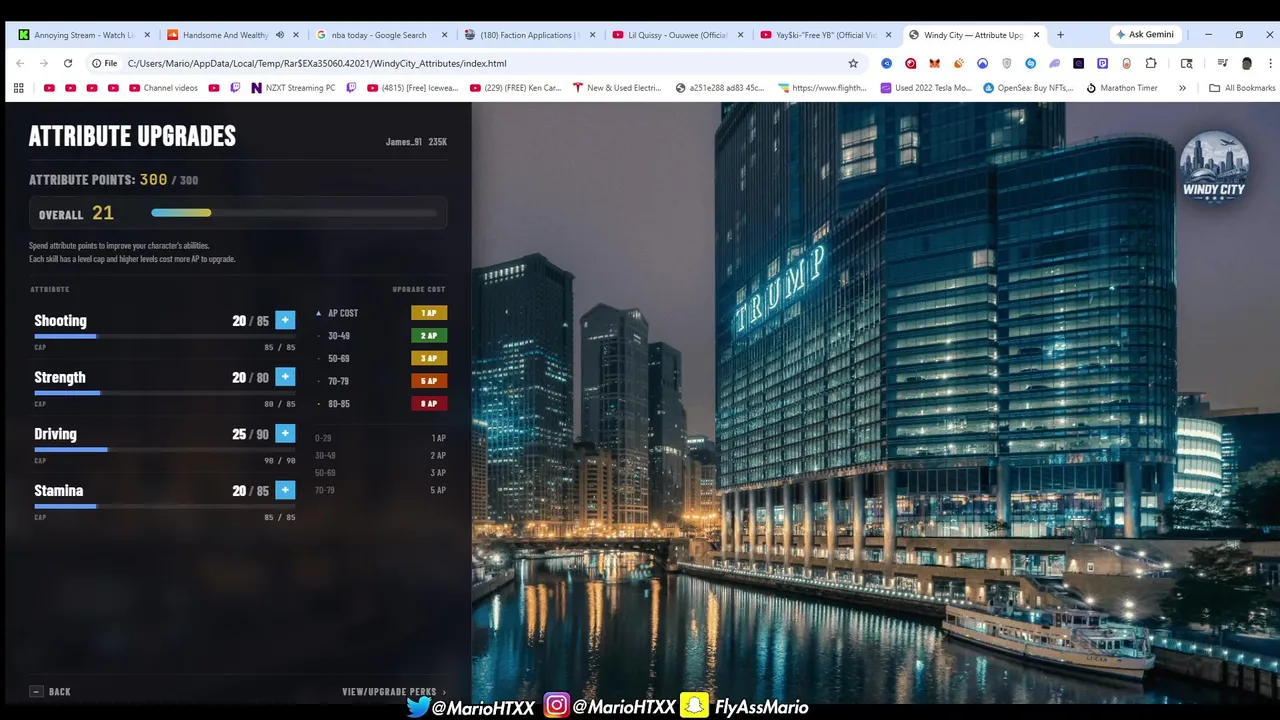This screenshot has width=1280, height=720.
Task: Go forward in browser history
Action: 44,63
